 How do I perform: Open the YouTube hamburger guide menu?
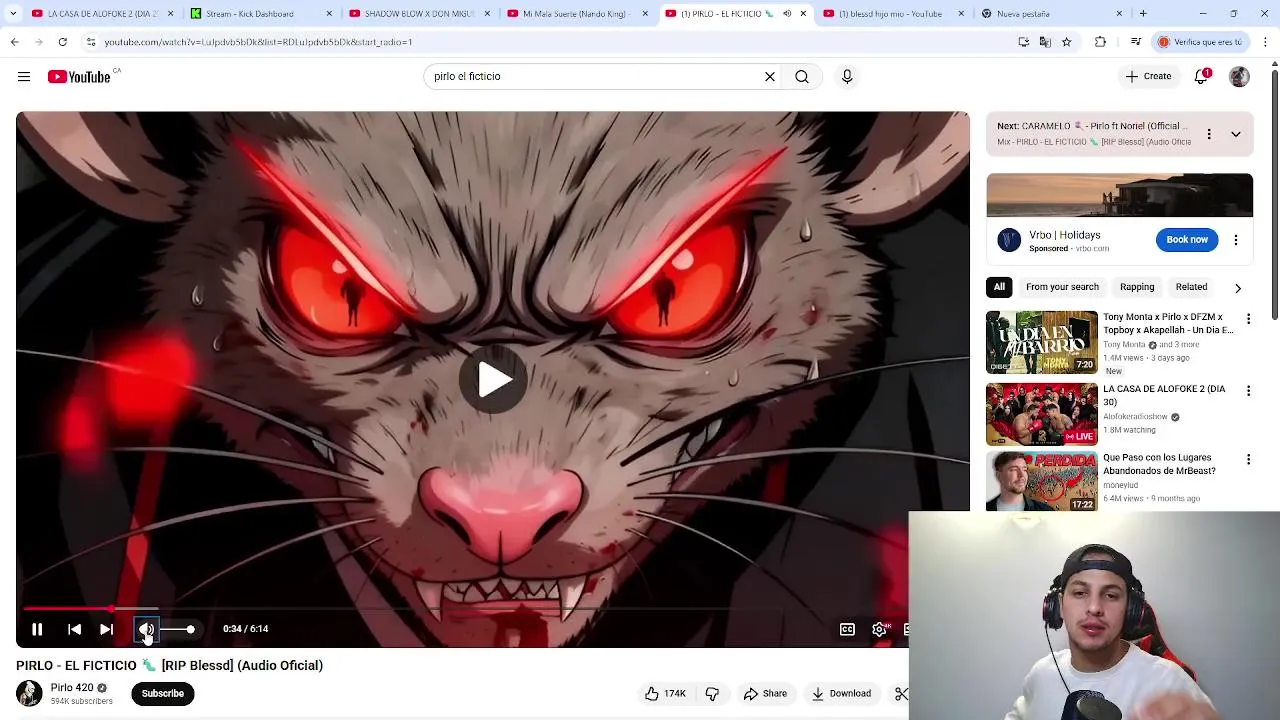[24, 76]
